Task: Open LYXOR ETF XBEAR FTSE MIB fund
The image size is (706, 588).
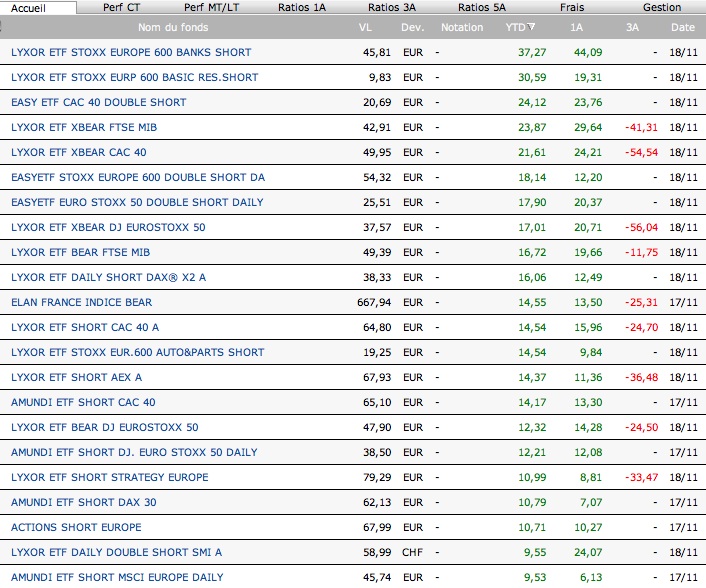Action: coord(84,127)
